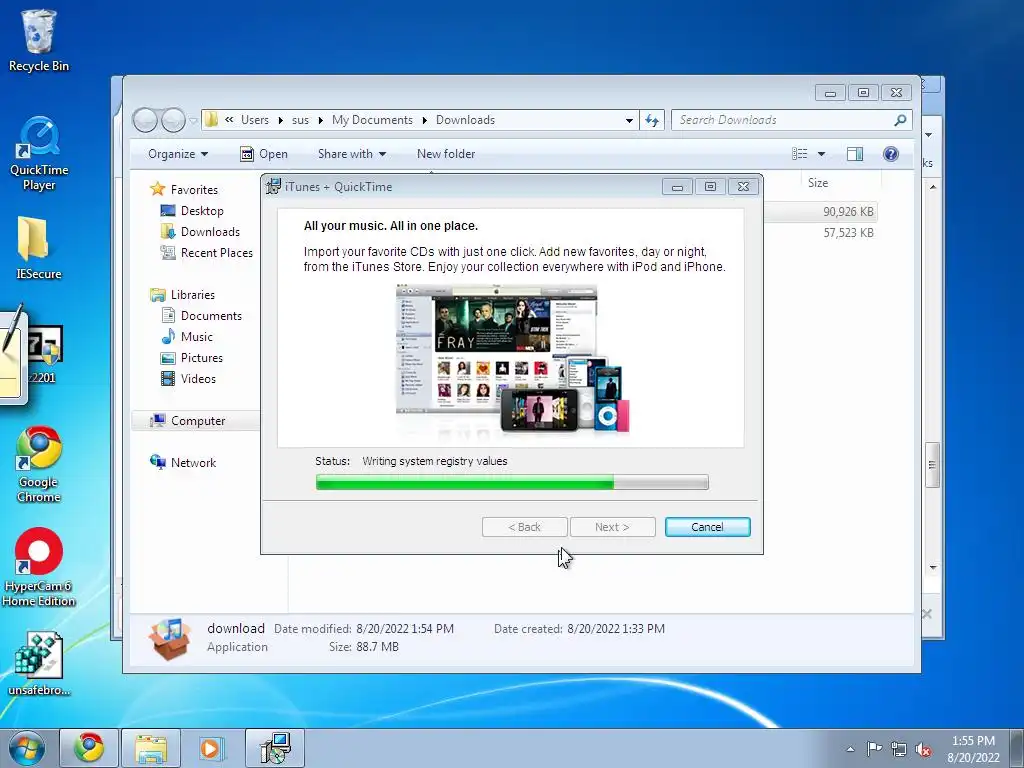Viewport: 1024px width, 768px height.
Task: Open the Documents library
Action: coord(210,316)
